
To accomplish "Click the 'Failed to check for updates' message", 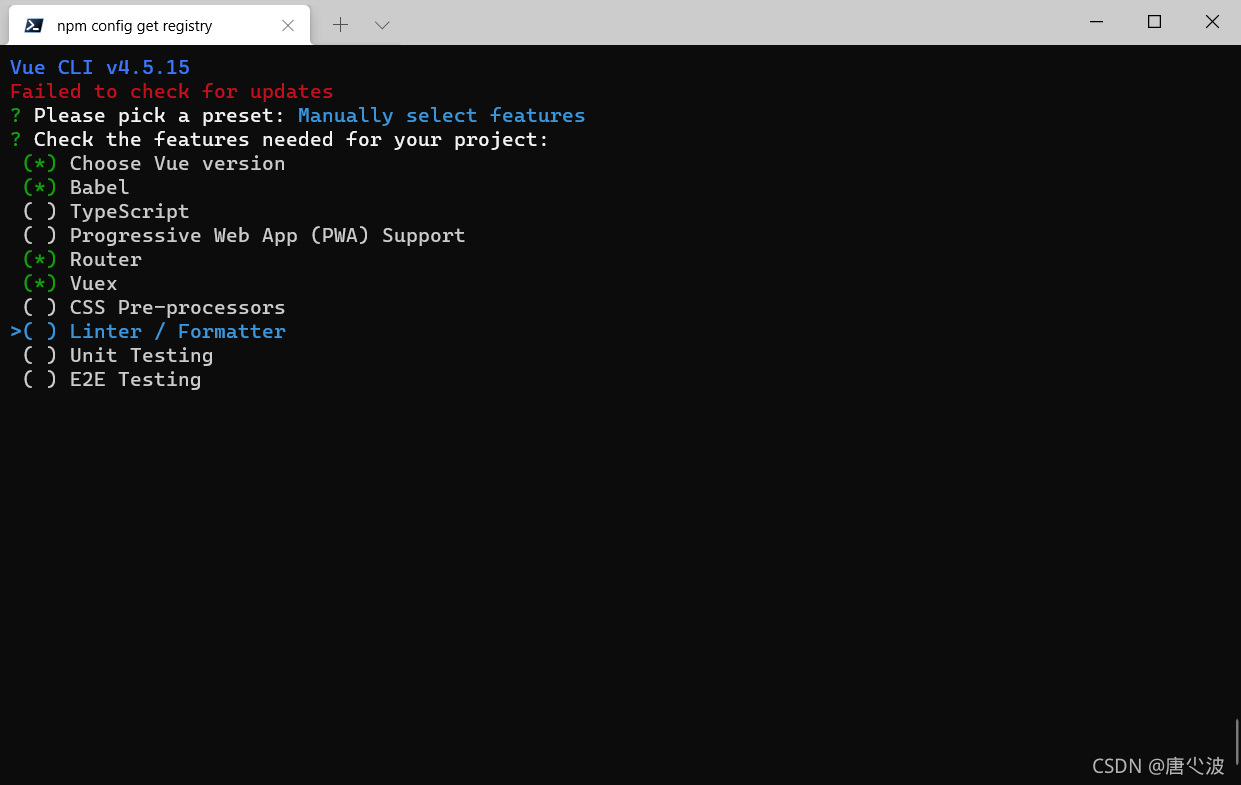I will tap(172, 91).
